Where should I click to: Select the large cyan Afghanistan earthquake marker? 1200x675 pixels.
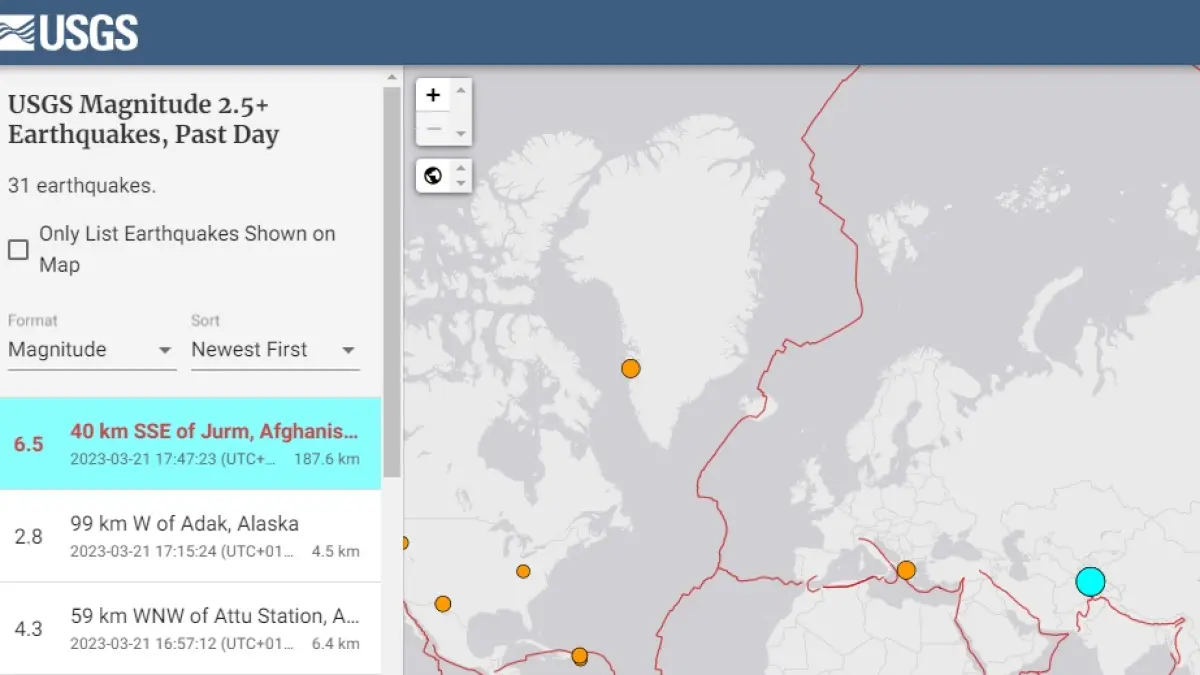(x=1090, y=581)
